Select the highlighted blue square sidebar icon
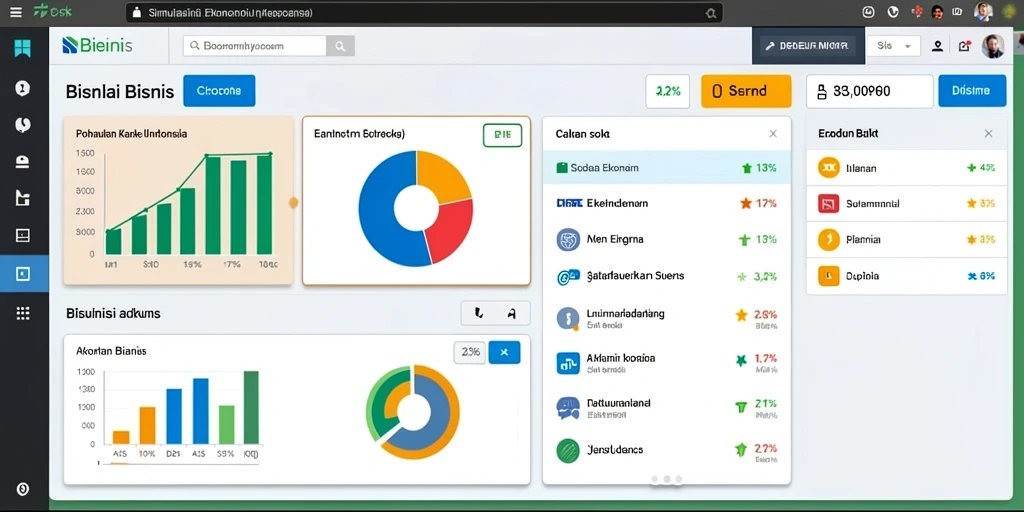The image size is (1024, 512). [23, 274]
